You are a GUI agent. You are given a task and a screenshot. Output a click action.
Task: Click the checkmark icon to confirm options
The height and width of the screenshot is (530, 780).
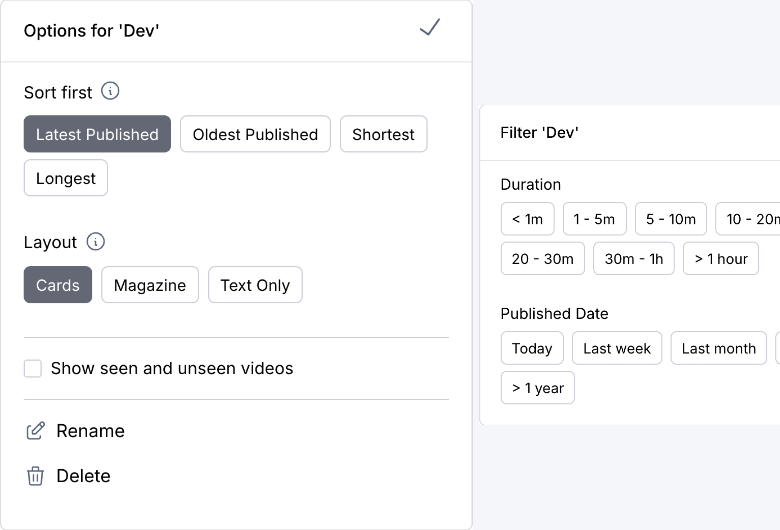tap(430, 28)
